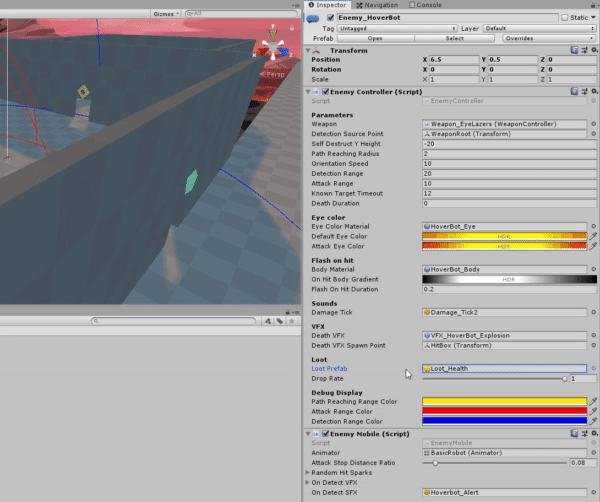
Task: Expand On Detect VFX foldout
Action: (x=307, y=482)
